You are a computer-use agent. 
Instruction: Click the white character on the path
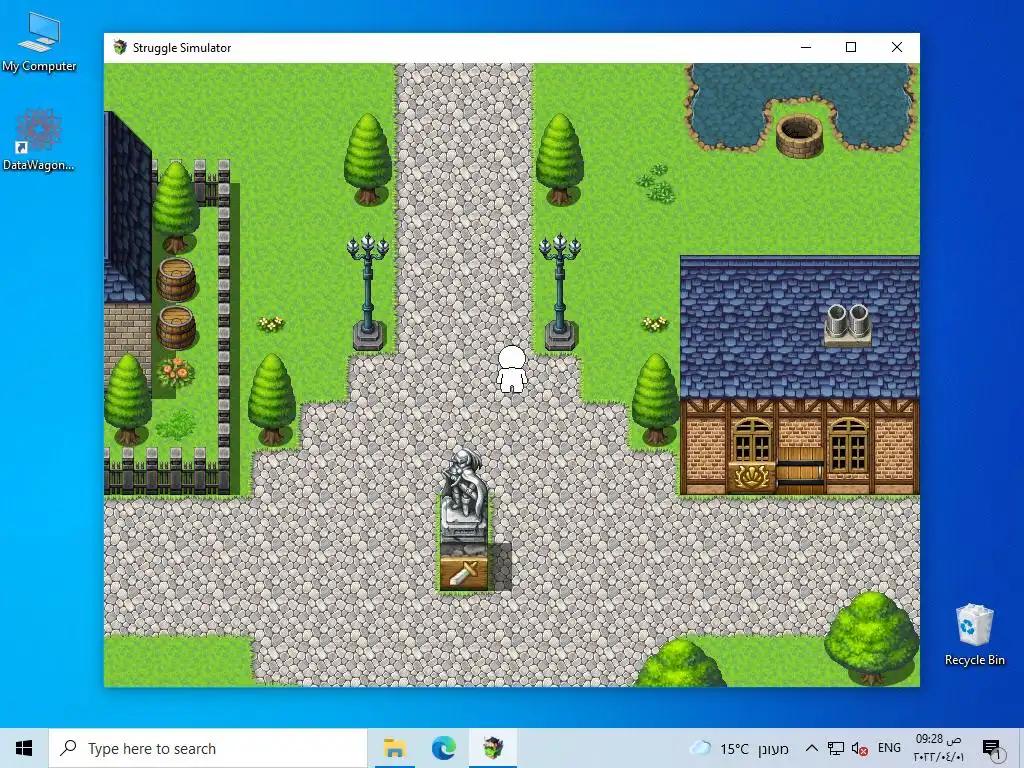511,370
